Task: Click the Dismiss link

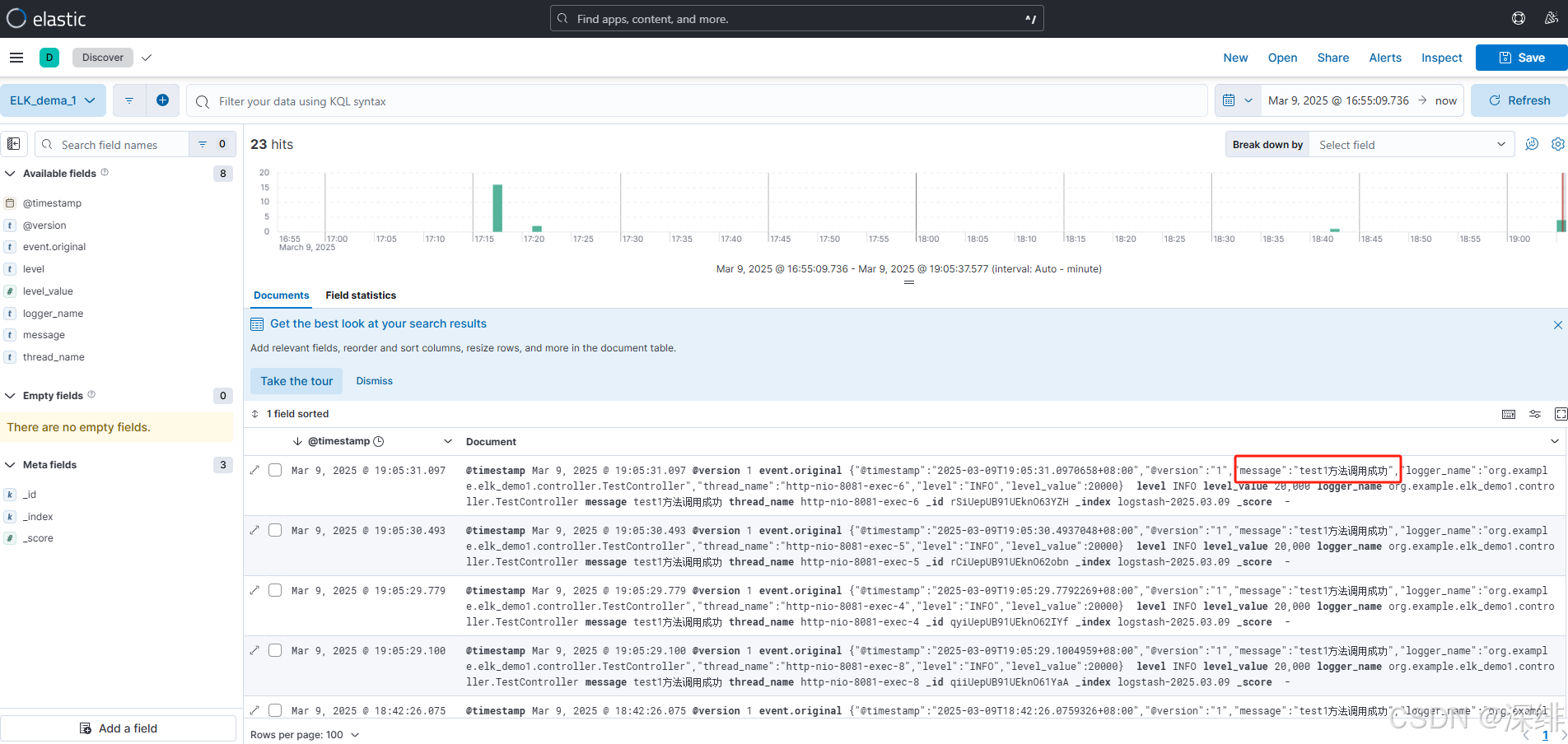Action: click(374, 381)
